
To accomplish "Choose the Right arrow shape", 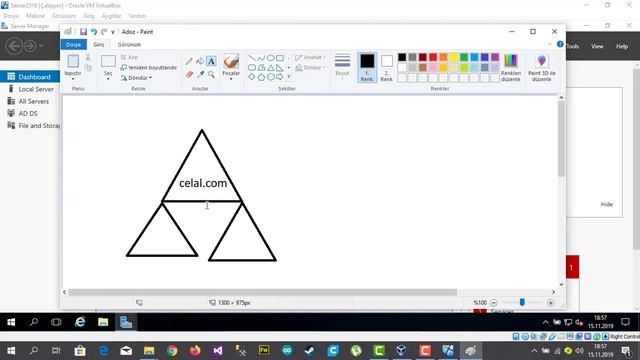I will click(280, 77).
